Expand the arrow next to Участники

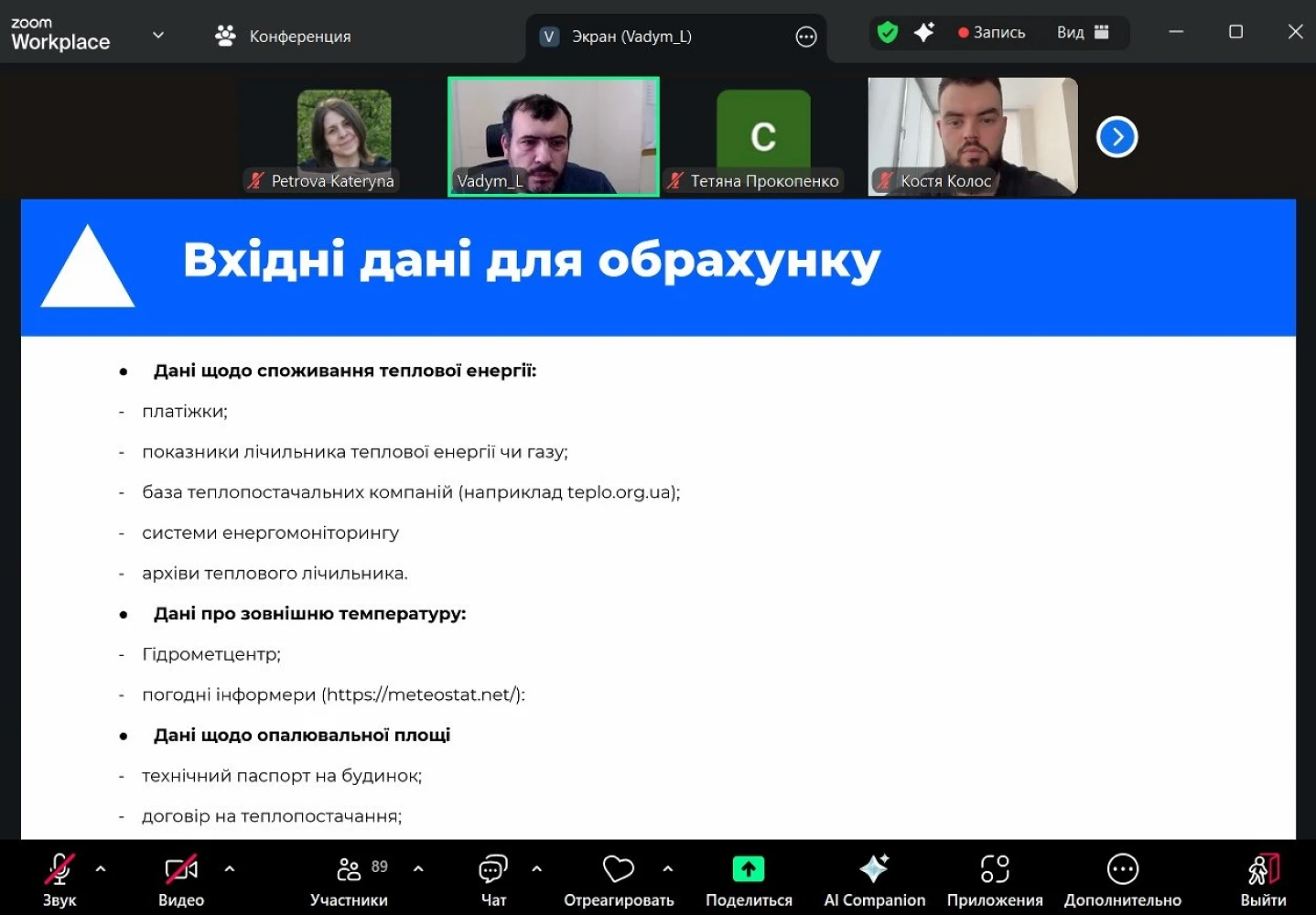click(x=418, y=869)
